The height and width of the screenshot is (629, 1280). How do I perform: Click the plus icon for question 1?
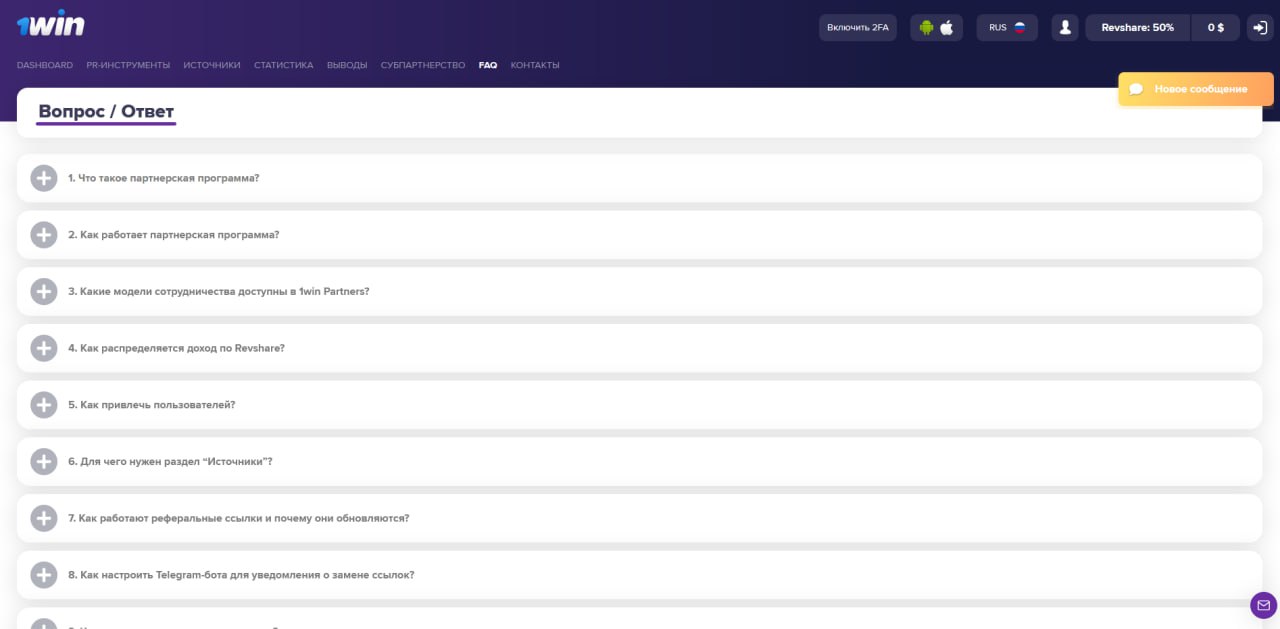(x=44, y=178)
